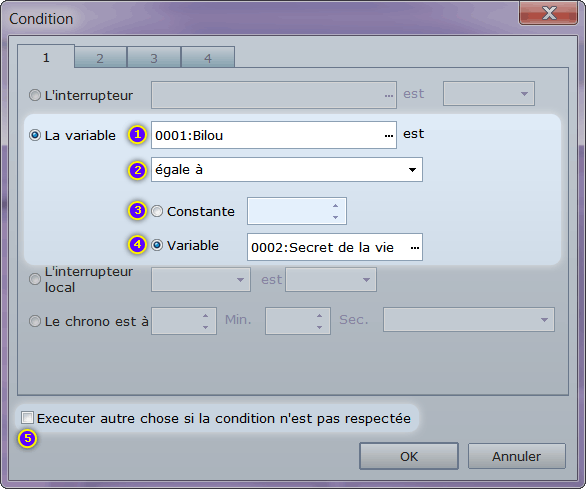Increase the chrono minutes spinner
This screenshot has height=489, width=586.
click(x=205, y=316)
